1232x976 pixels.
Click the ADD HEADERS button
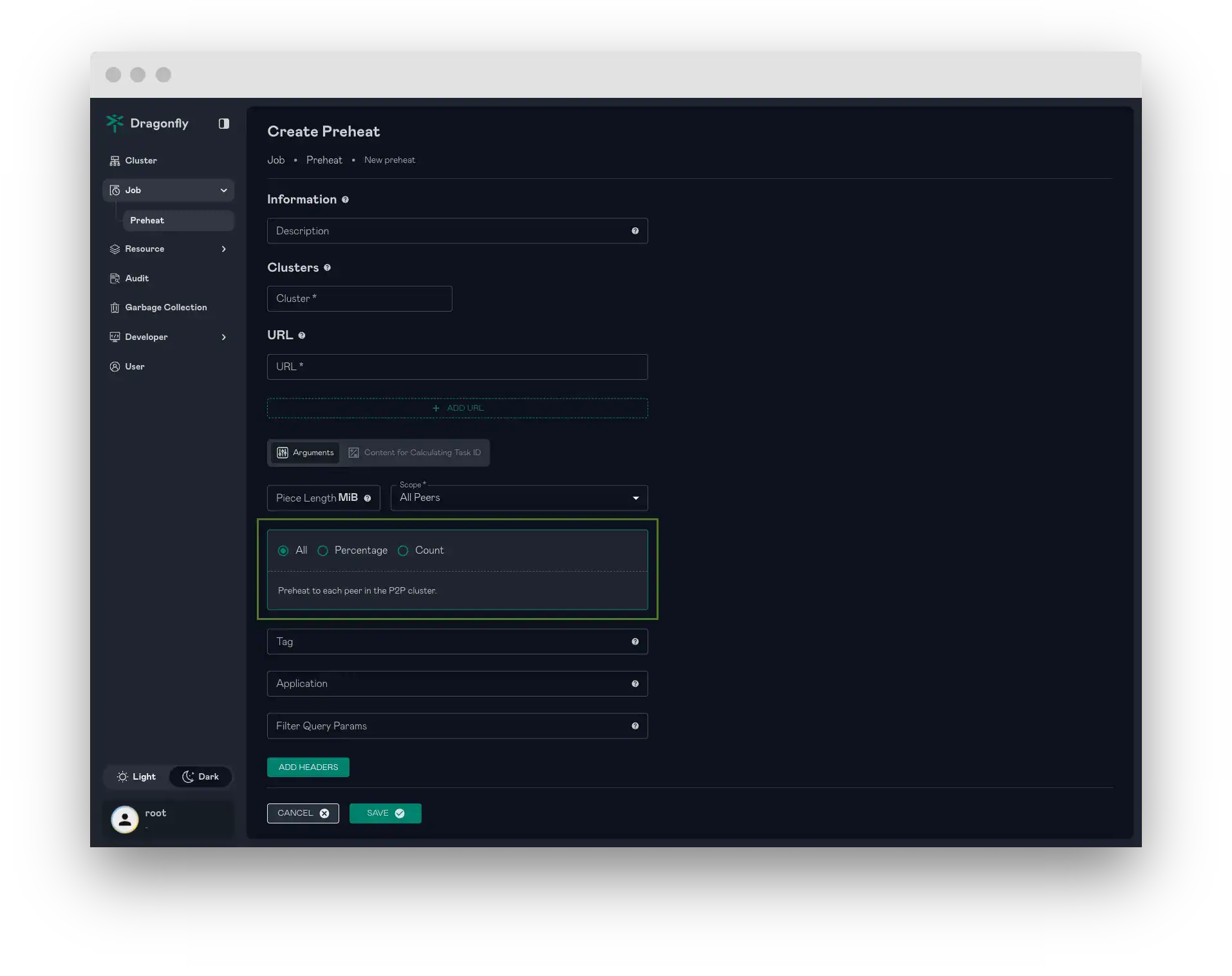pyautogui.click(x=308, y=767)
